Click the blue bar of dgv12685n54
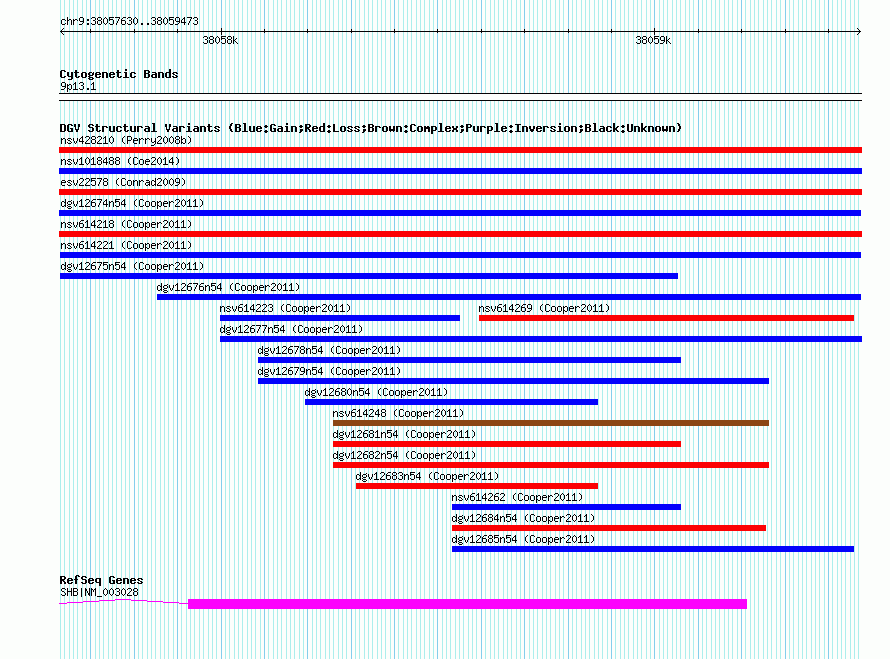Image resolution: width=890 pixels, height=659 pixels. tap(653, 549)
